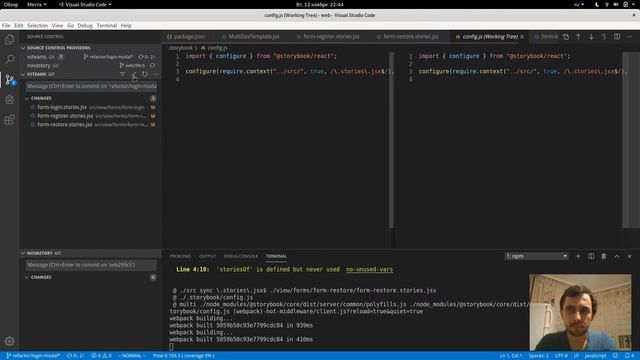The height and width of the screenshot is (360, 640).
Task: Close the config.js Working Tree tab
Action: (522, 37)
